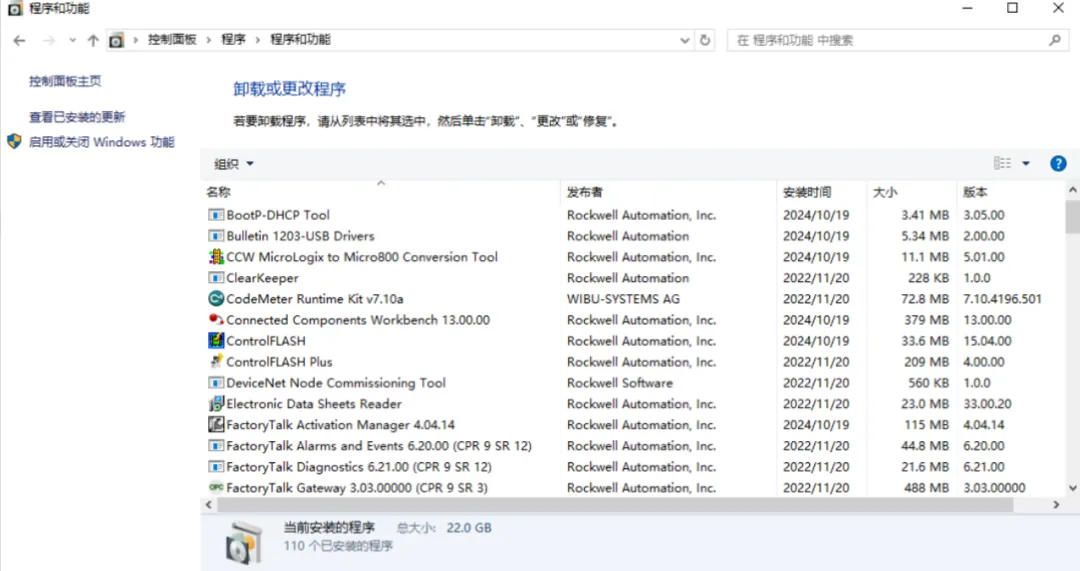The height and width of the screenshot is (571, 1080).
Task: Click the name ControlFLASH Plus
Action: tap(279, 362)
